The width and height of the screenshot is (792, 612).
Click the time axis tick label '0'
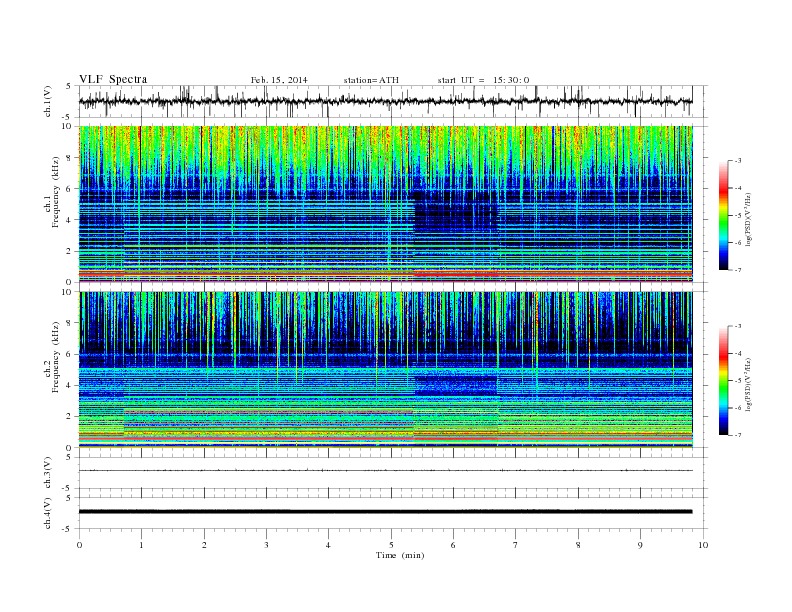pos(79,545)
